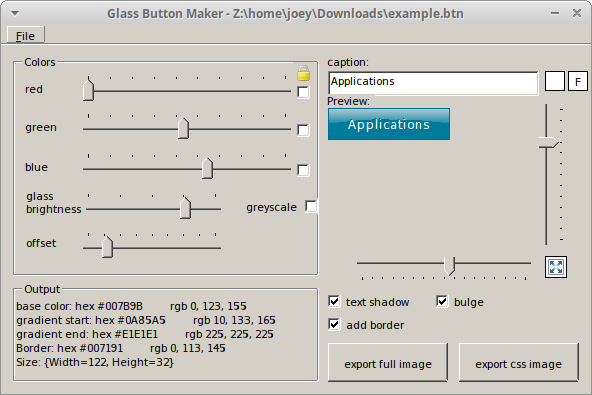
Task: Click the caption text field
Action: [x=433, y=83]
